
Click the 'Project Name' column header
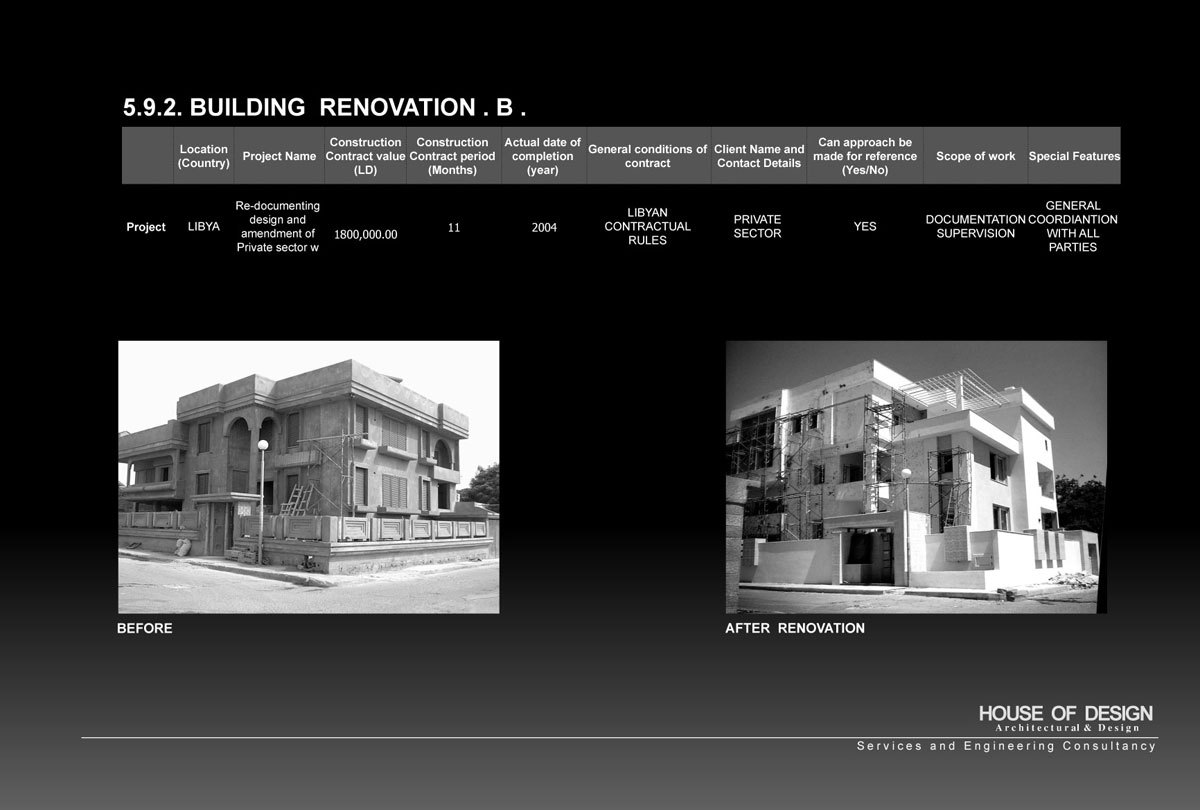pos(279,156)
